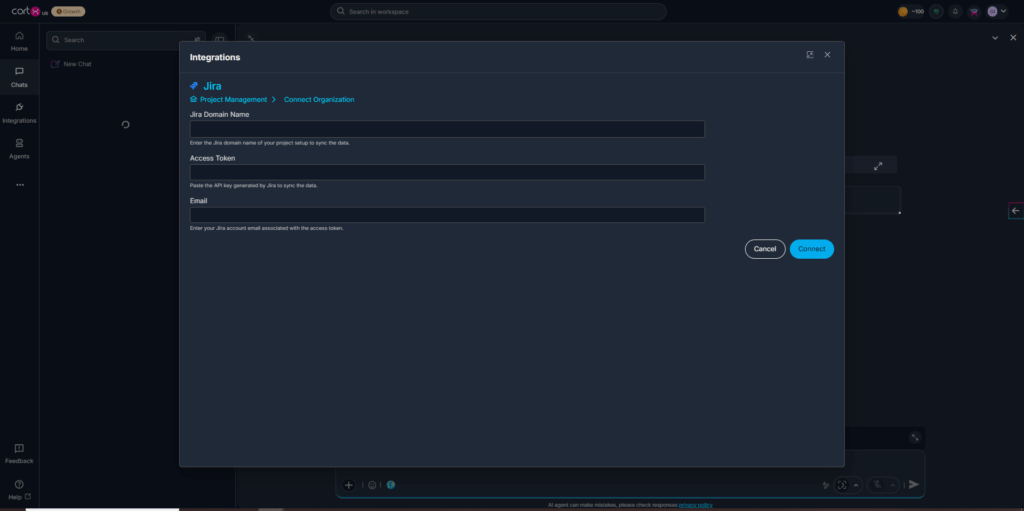Open the green icon beside credits
Screen dimensions: 1024x511
point(936,11)
